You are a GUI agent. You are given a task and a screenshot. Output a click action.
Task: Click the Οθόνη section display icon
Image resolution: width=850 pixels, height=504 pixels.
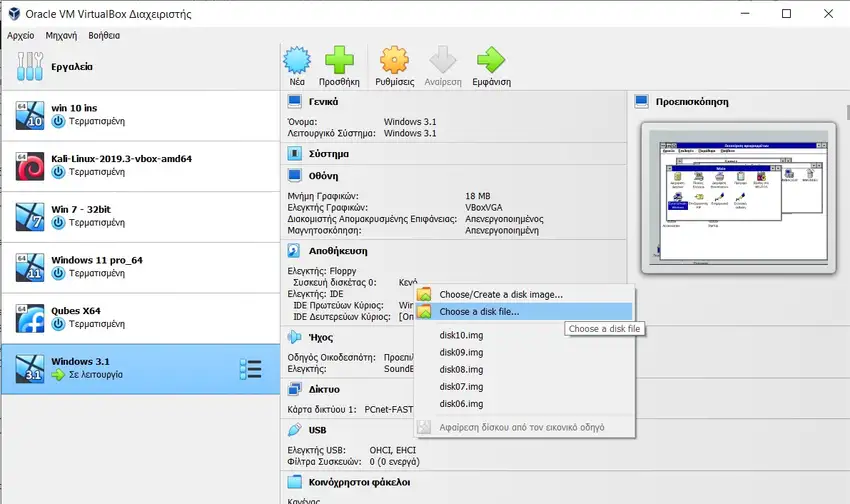coord(294,176)
